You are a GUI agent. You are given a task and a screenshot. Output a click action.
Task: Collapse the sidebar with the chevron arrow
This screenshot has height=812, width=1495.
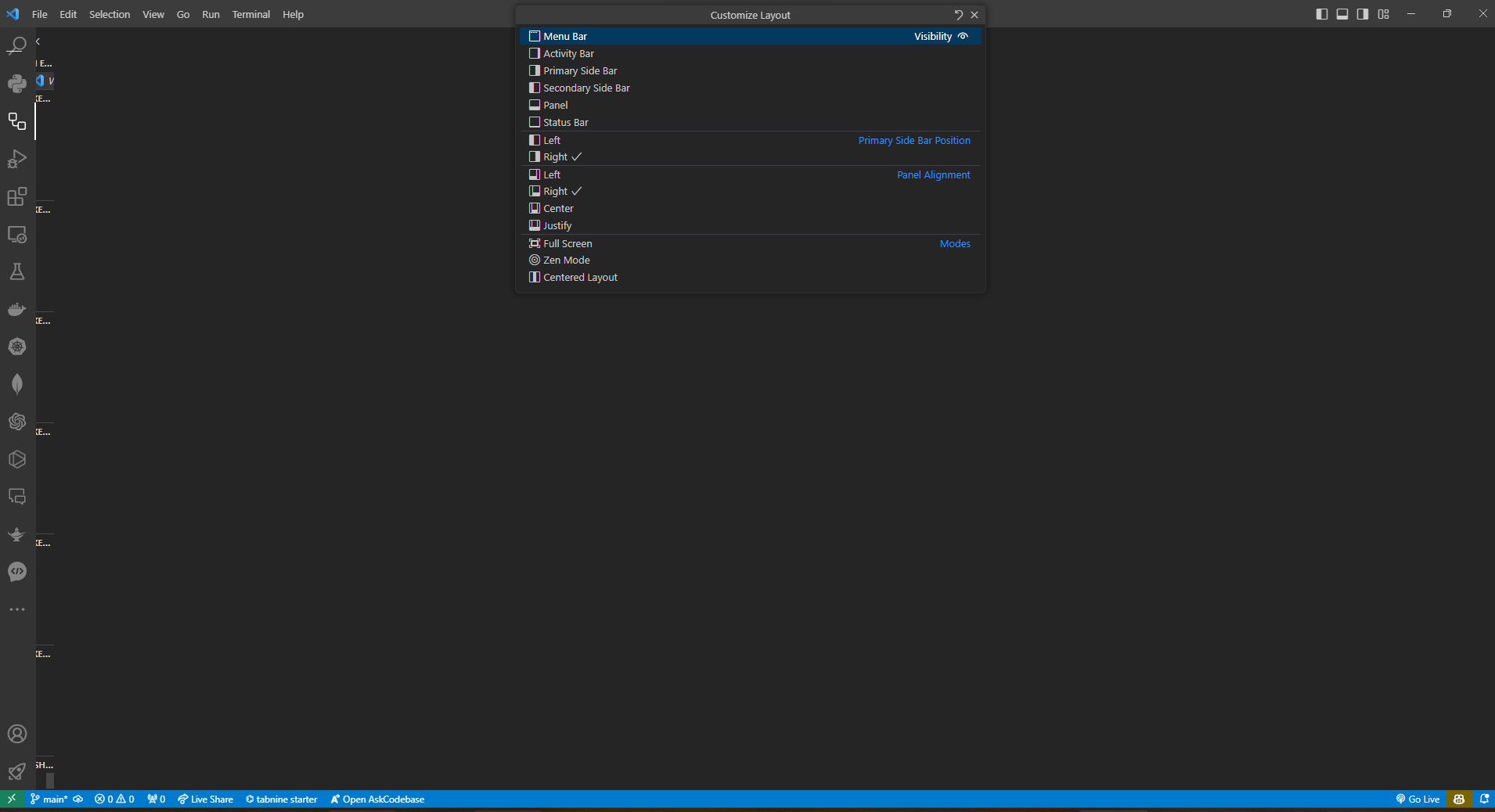(x=38, y=41)
